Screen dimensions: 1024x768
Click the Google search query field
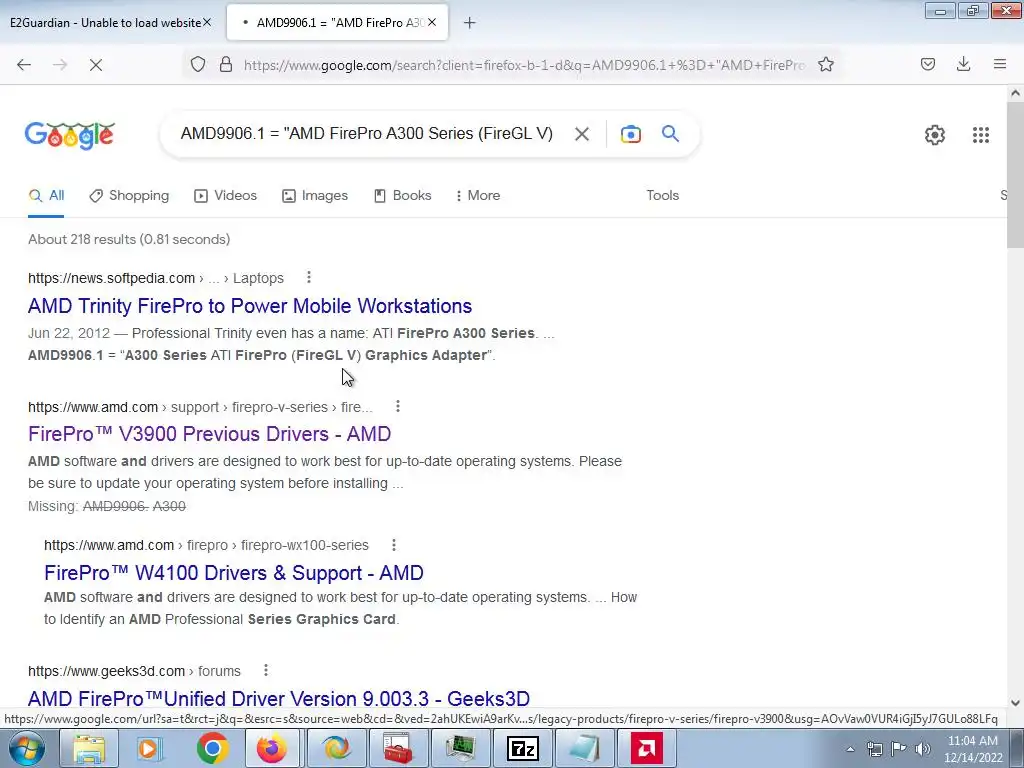pos(366,134)
